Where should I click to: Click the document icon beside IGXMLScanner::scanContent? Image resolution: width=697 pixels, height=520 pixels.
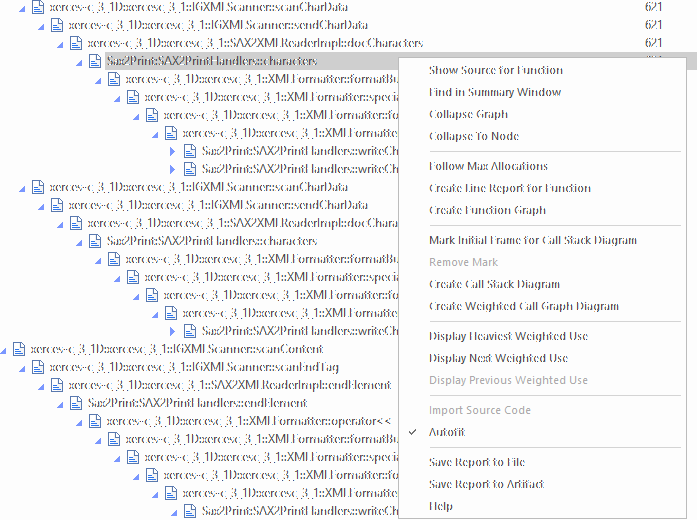pos(19,349)
